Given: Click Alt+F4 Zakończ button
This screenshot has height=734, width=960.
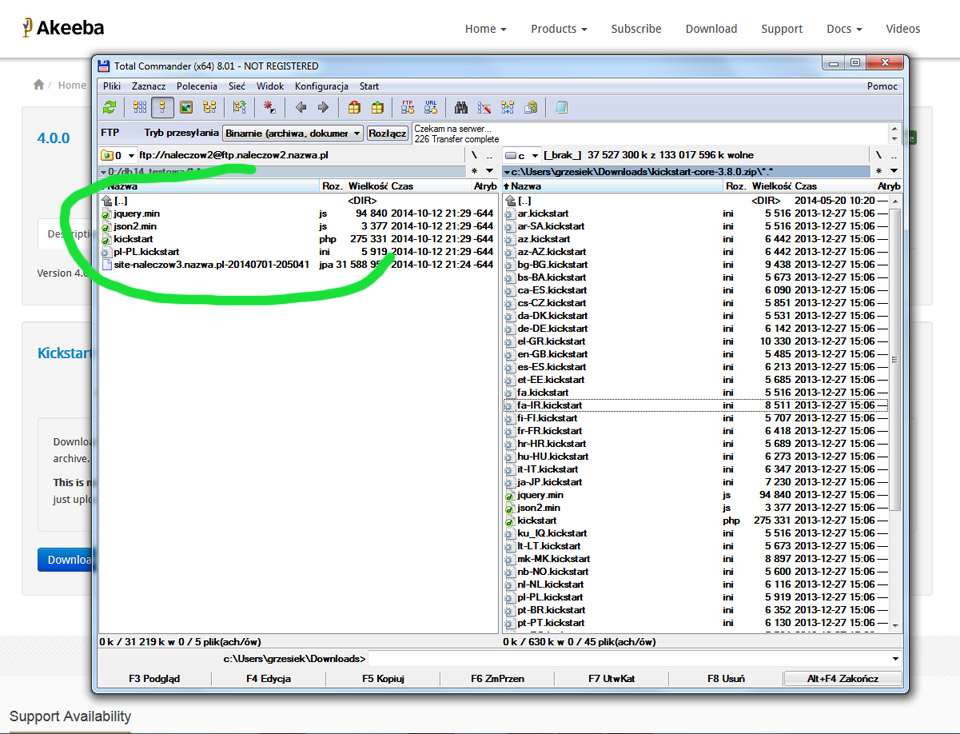Looking at the screenshot, I should click(x=842, y=678).
